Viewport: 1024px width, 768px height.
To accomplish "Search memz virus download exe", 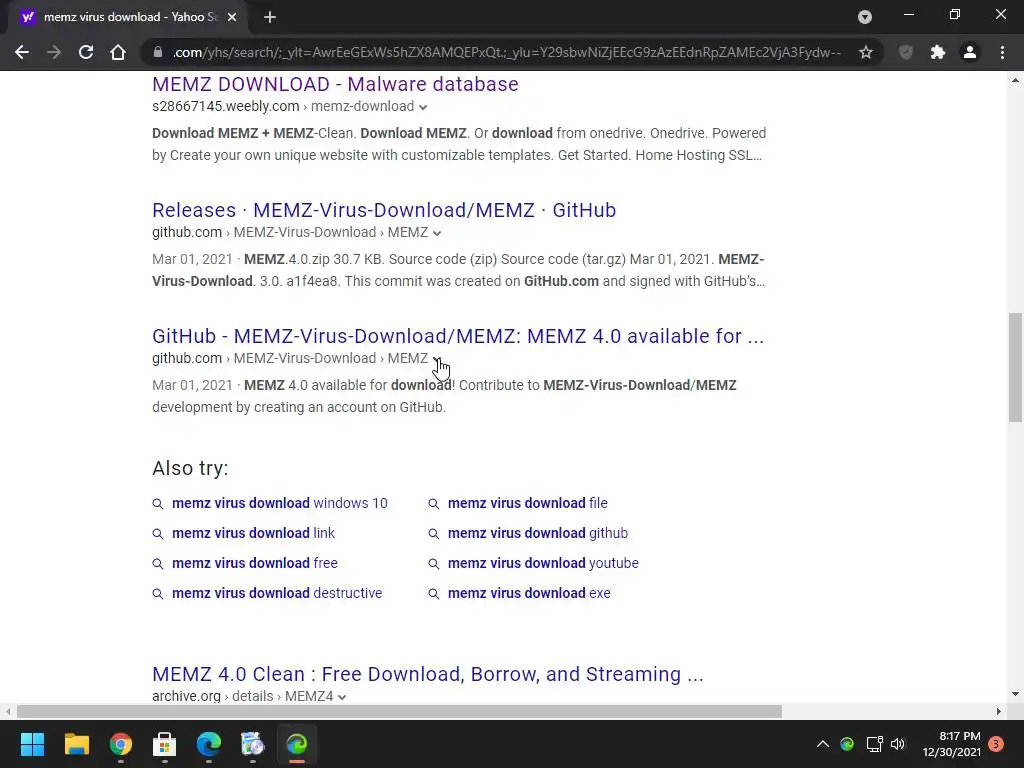I will coord(529,593).
